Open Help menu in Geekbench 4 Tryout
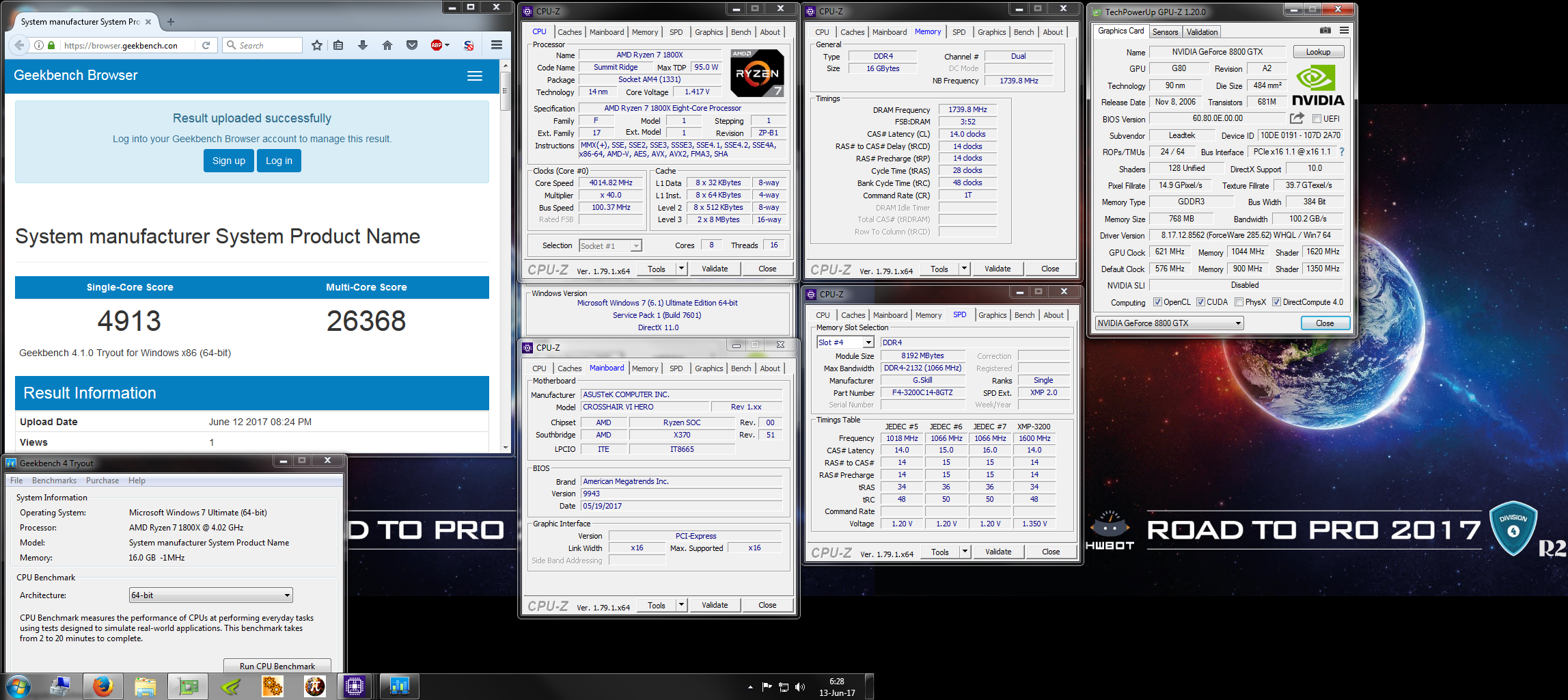The width and height of the screenshot is (1568, 700). coord(137,481)
